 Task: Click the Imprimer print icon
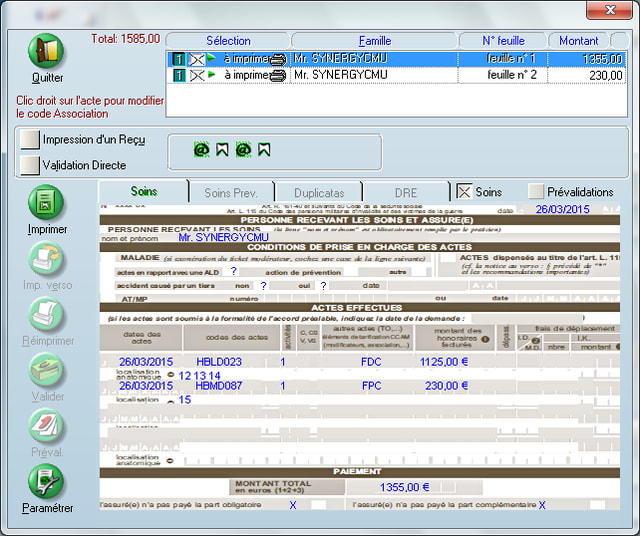pos(47,203)
